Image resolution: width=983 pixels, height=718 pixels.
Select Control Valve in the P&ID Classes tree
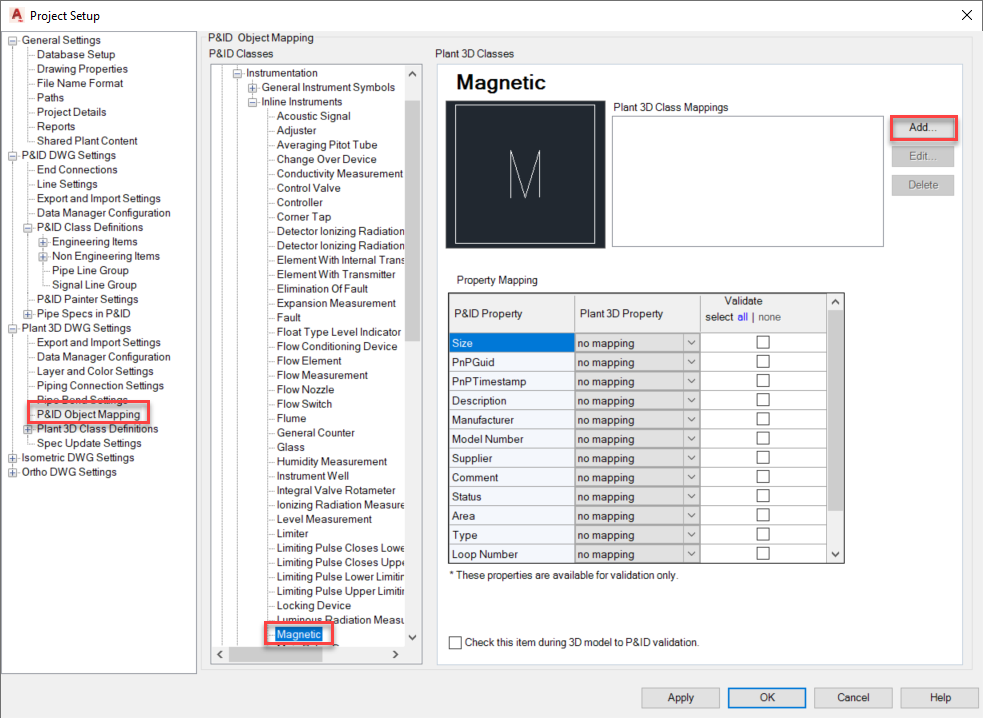(307, 187)
